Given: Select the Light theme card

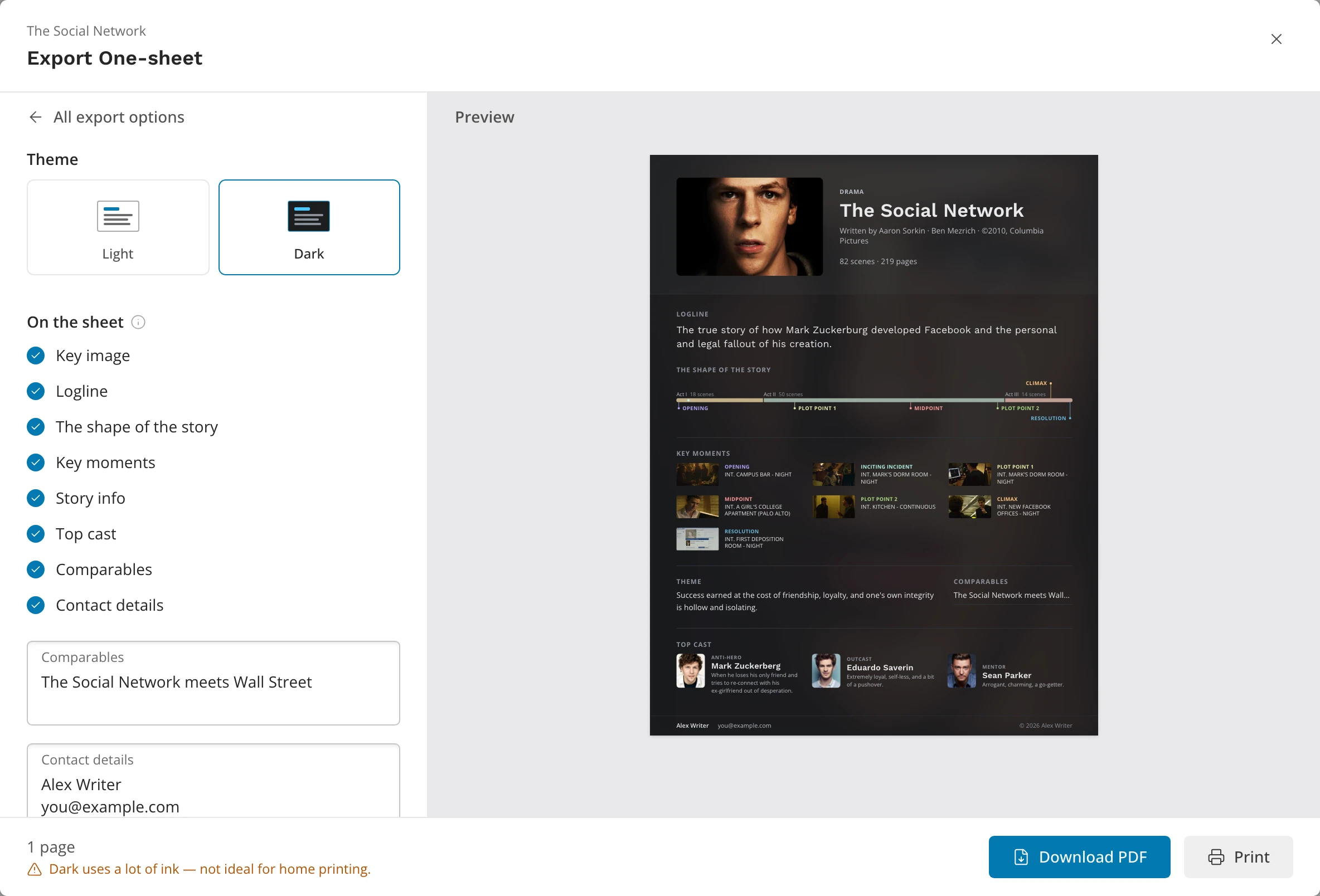Looking at the screenshot, I should point(118,227).
